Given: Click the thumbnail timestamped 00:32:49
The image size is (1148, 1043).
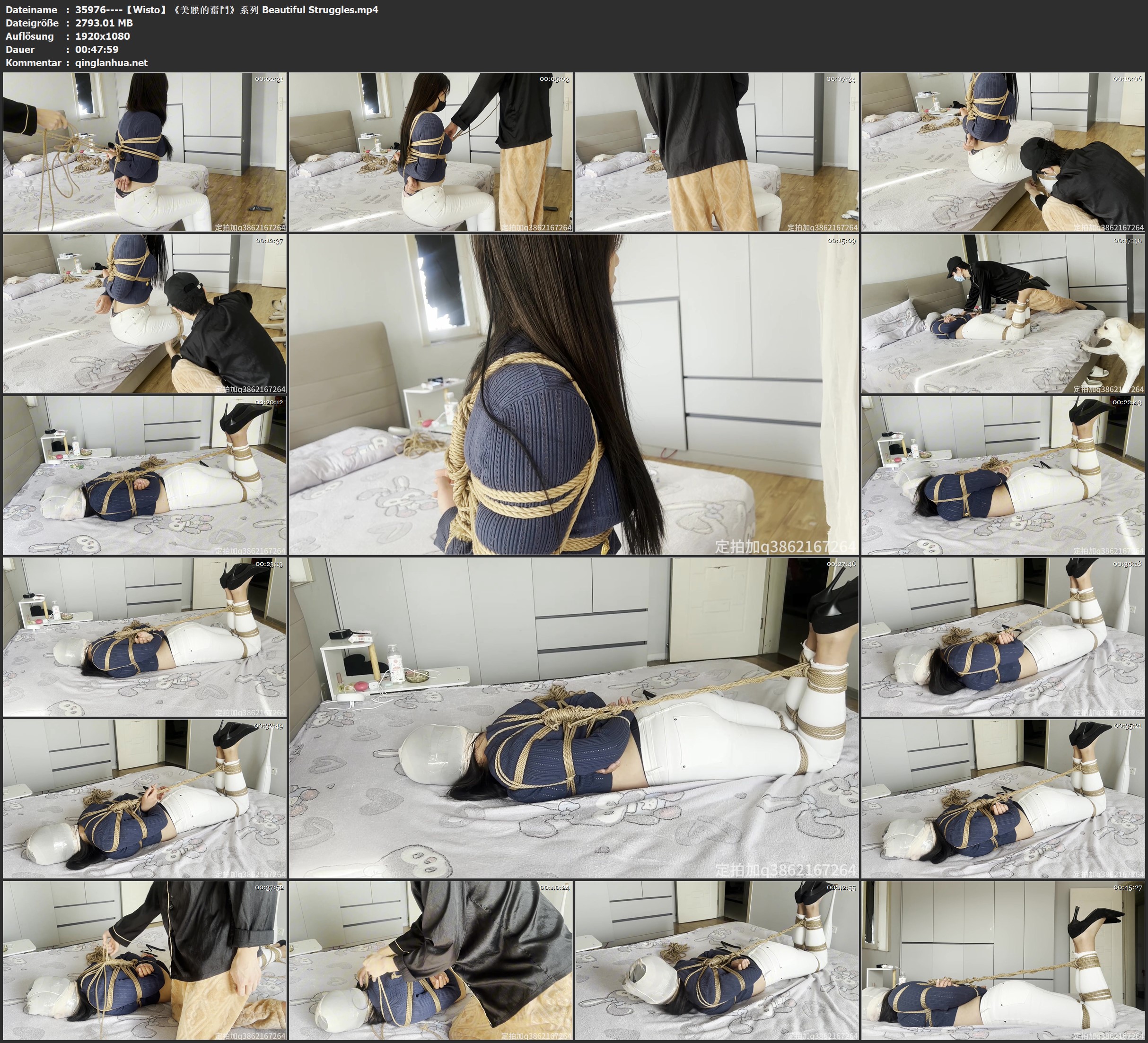Looking at the screenshot, I should 145,799.
